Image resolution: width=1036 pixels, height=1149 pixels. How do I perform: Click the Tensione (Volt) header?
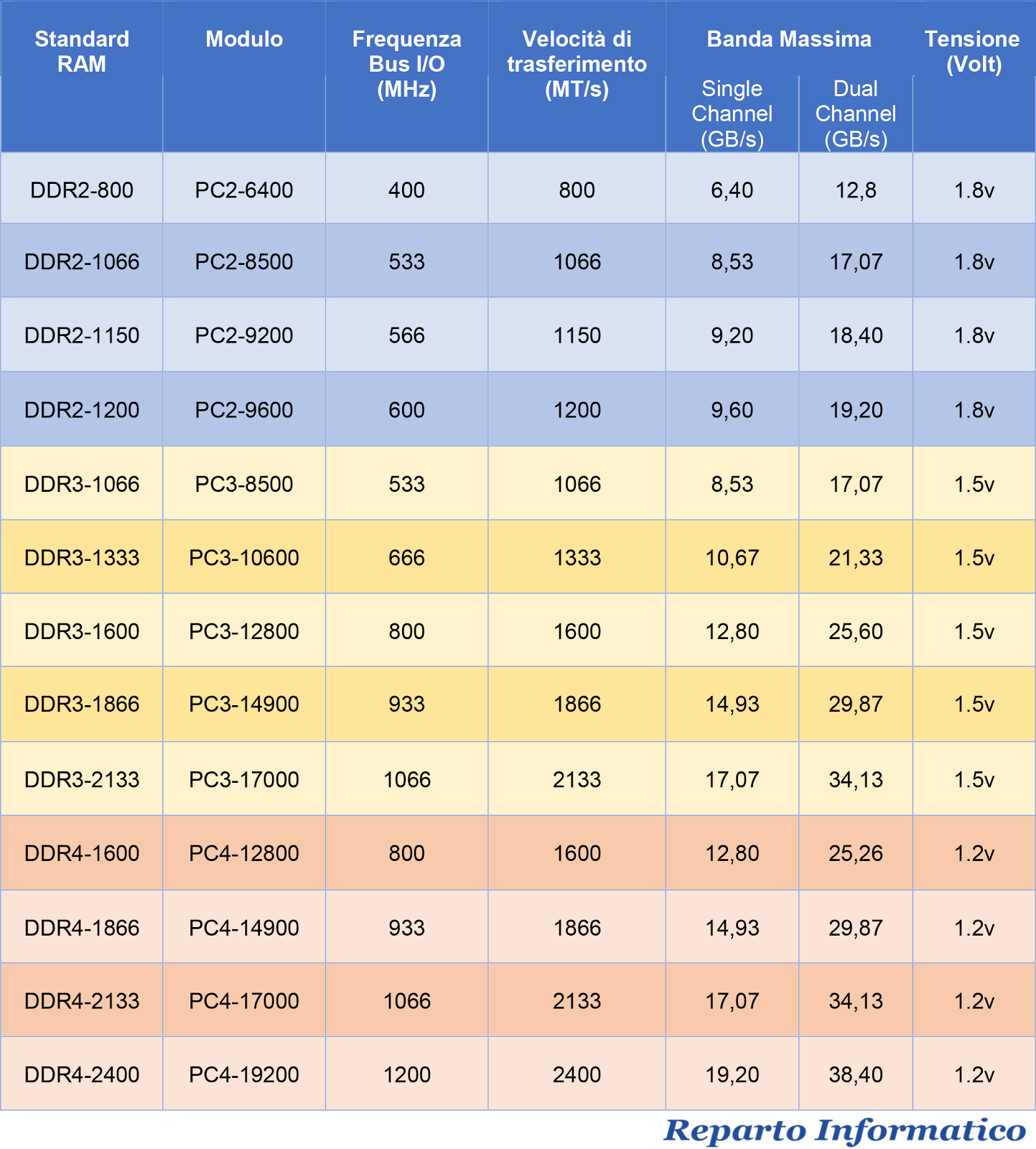click(973, 51)
